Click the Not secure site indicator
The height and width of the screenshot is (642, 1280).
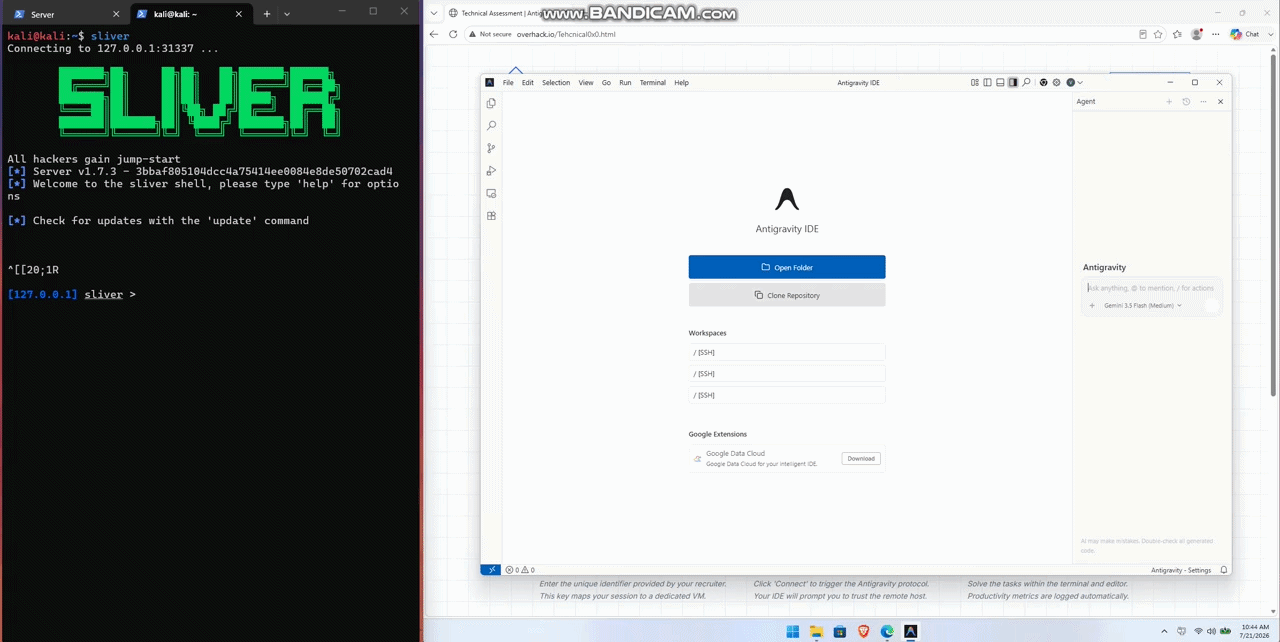coord(490,34)
